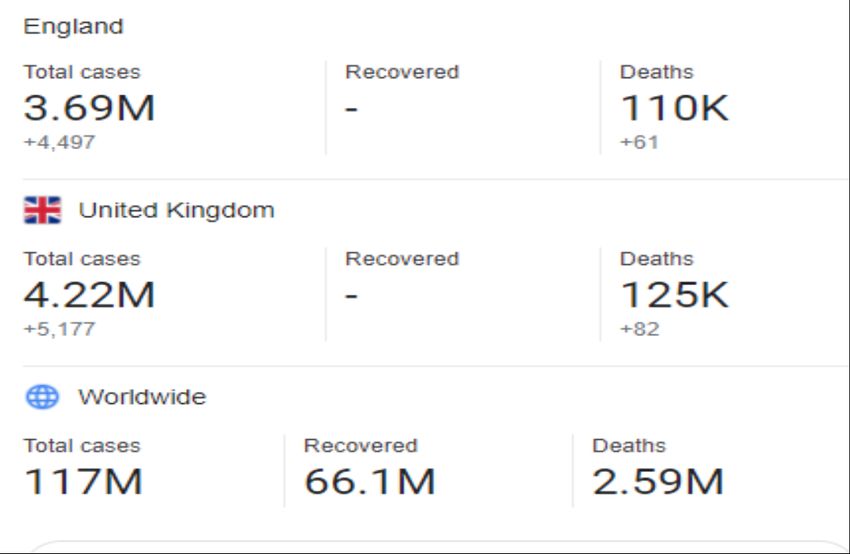Click the England Recovered label
This screenshot has width=850, height=554.
[x=402, y=72]
